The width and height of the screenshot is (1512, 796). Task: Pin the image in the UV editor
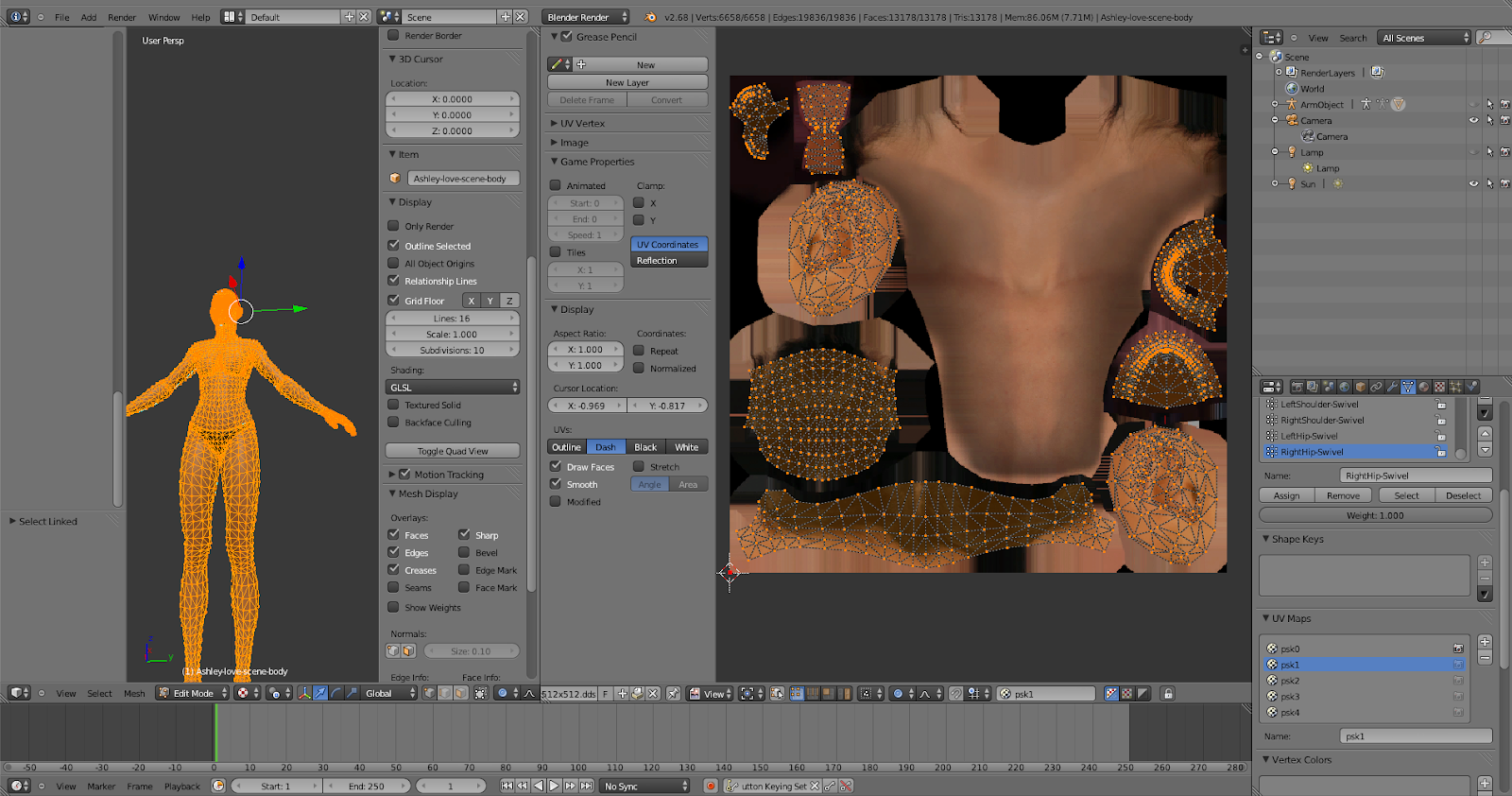[672, 694]
